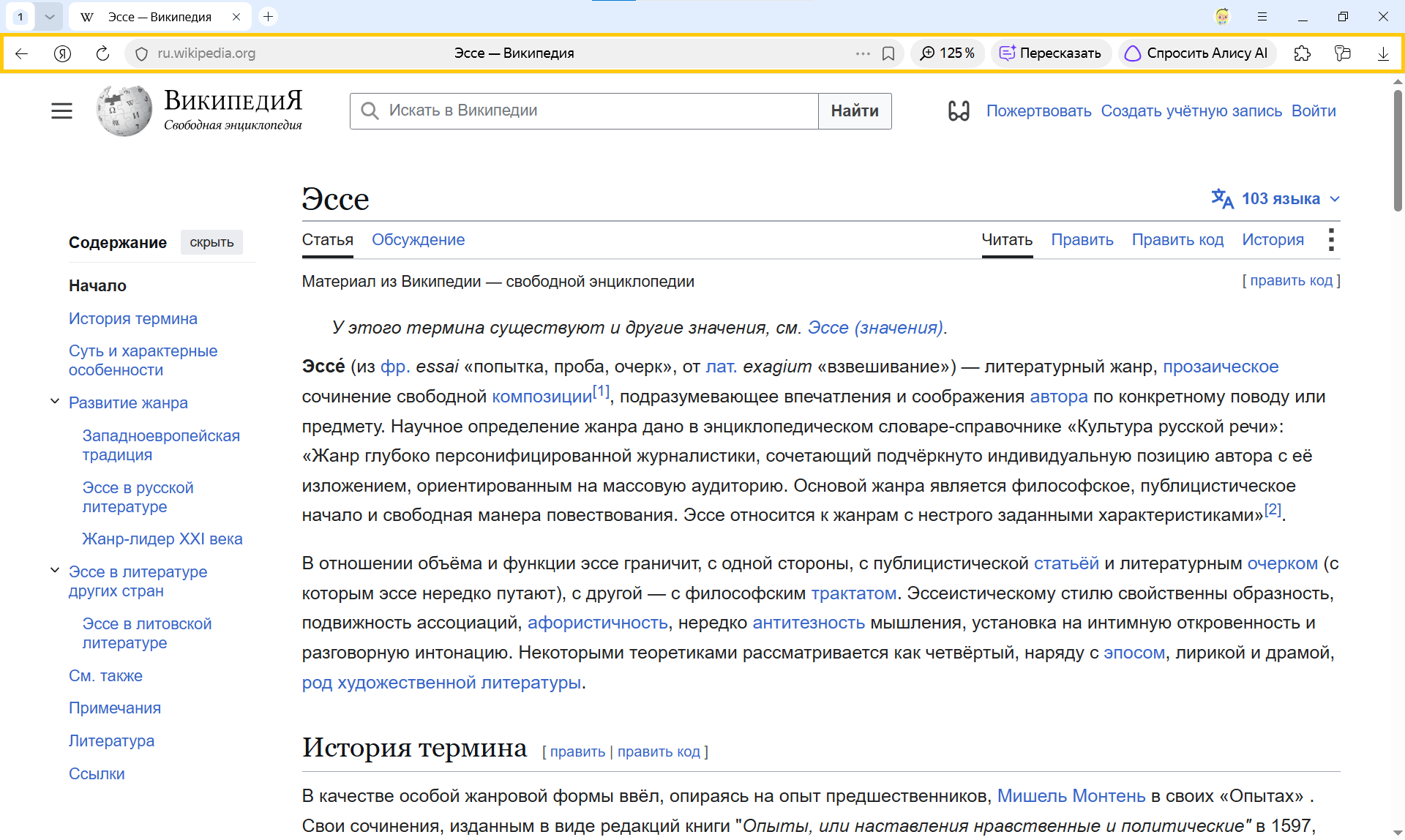Open downloads arrow icon in toolbar
1405x840 pixels.
pyautogui.click(x=1383, y=53)
